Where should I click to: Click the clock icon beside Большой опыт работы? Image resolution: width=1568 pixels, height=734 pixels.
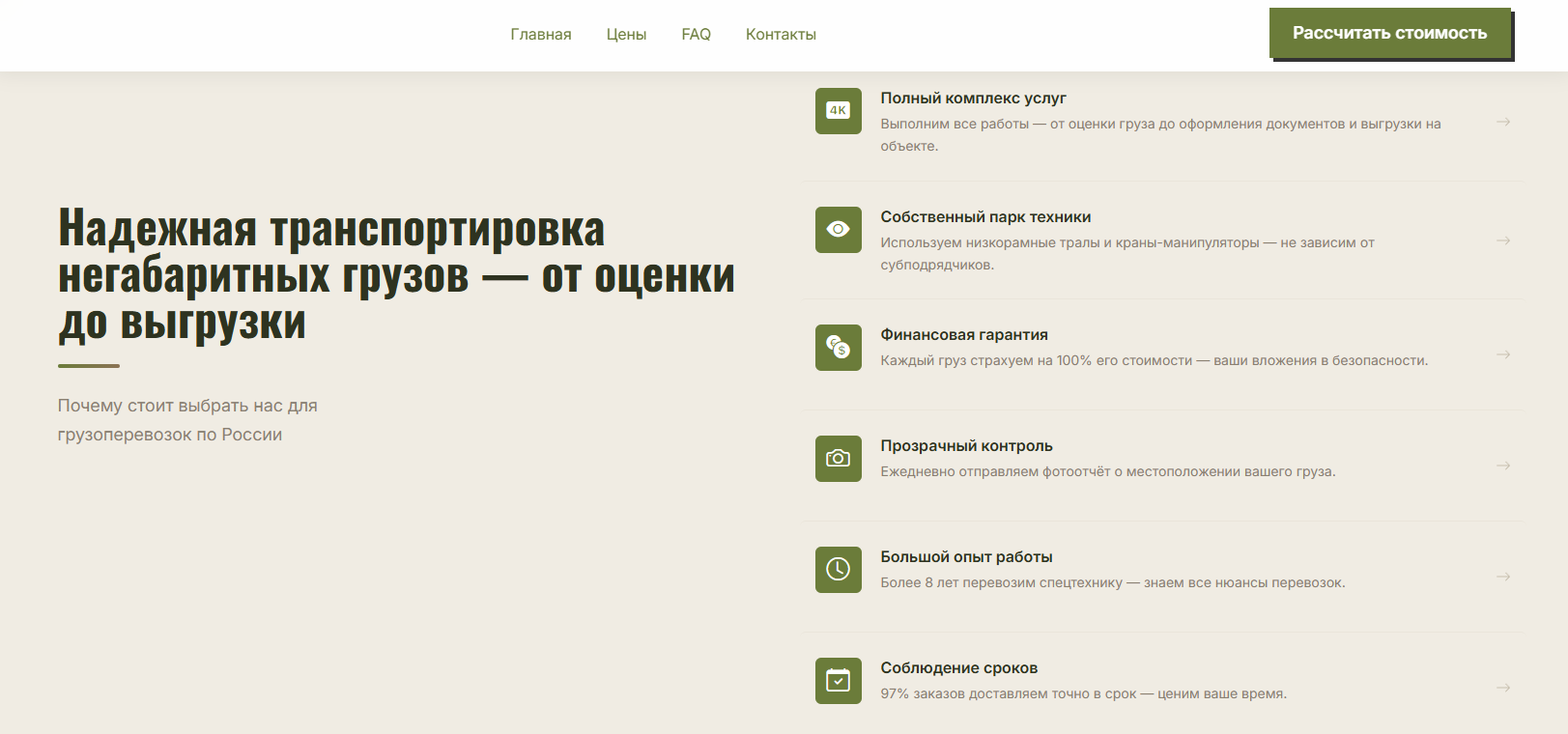pyautogui.click(x=838, y=570)
